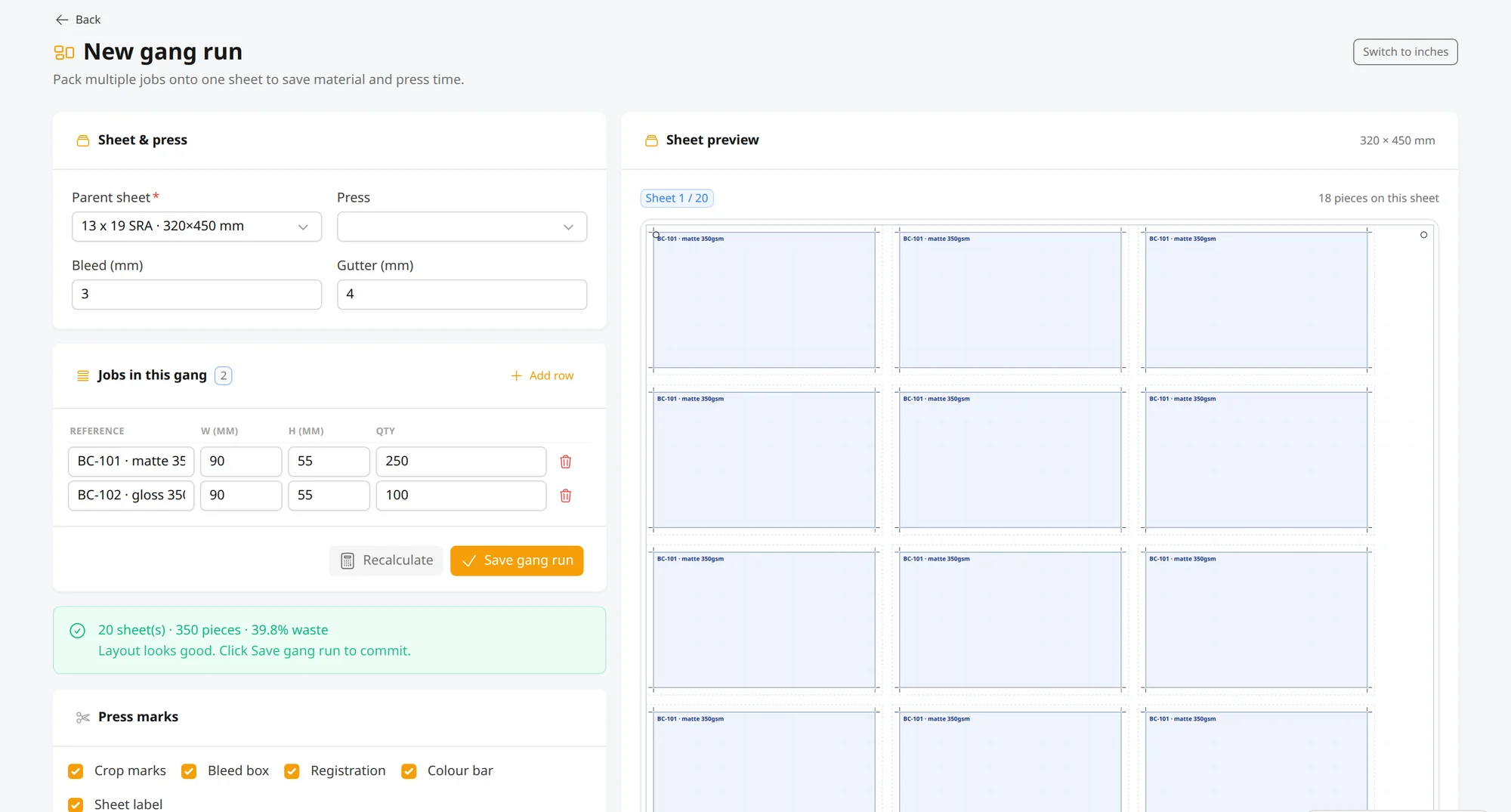Toggle the Crop marks checkbox
Viewport: 1511px width, 812px height.
tap(76, 771)
